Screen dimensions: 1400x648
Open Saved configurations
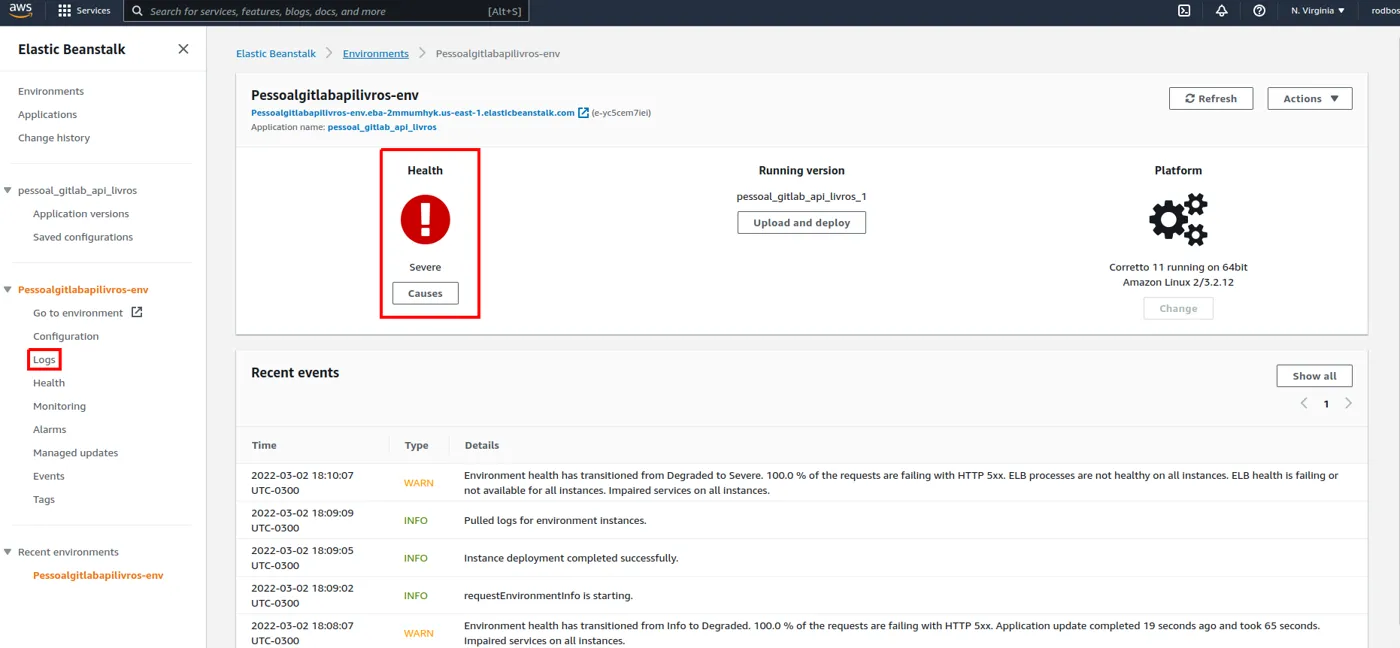(83, 237)
